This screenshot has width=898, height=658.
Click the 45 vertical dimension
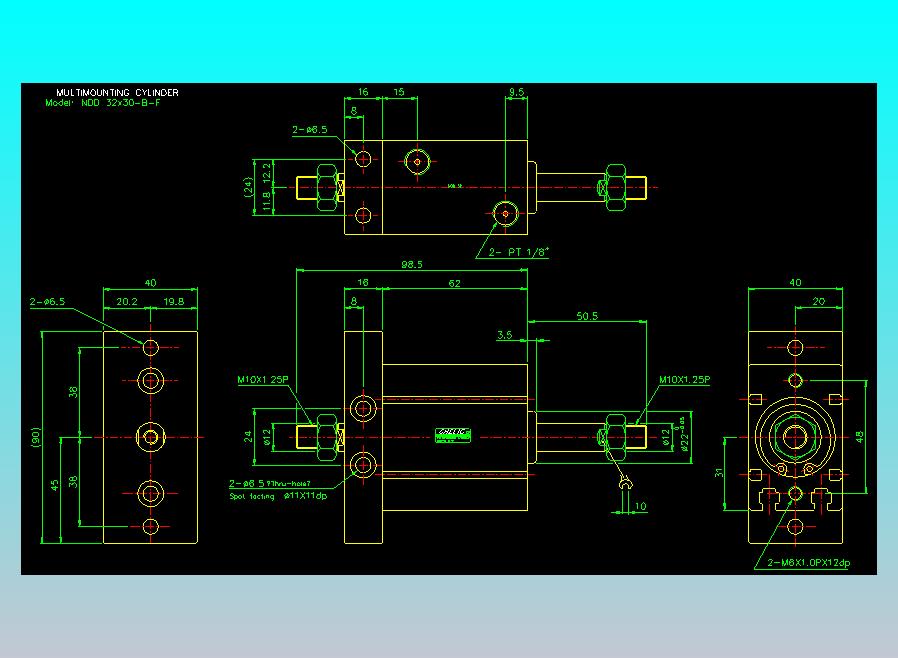click(54, 486)
